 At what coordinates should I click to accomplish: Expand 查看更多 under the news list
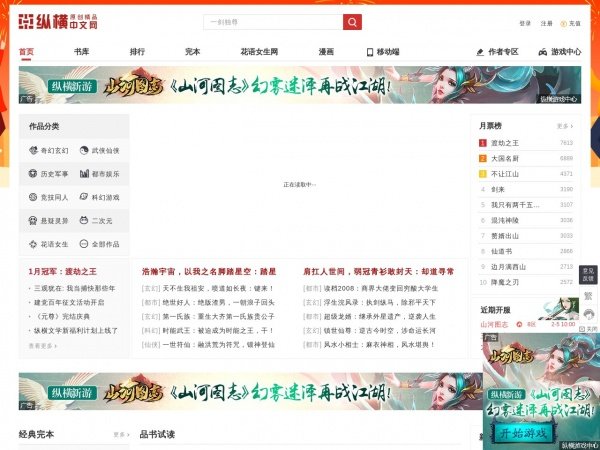pos(43,346)
